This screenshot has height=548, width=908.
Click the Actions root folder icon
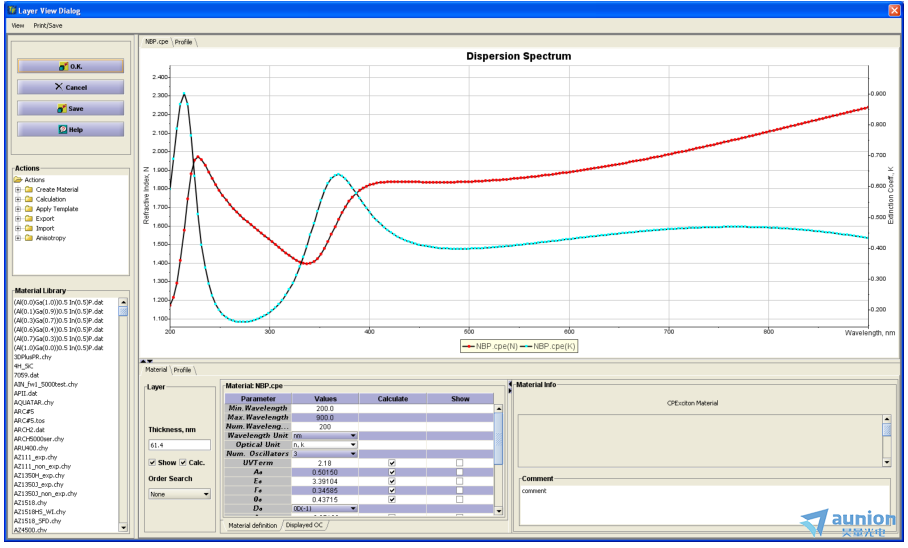[18, 180]
